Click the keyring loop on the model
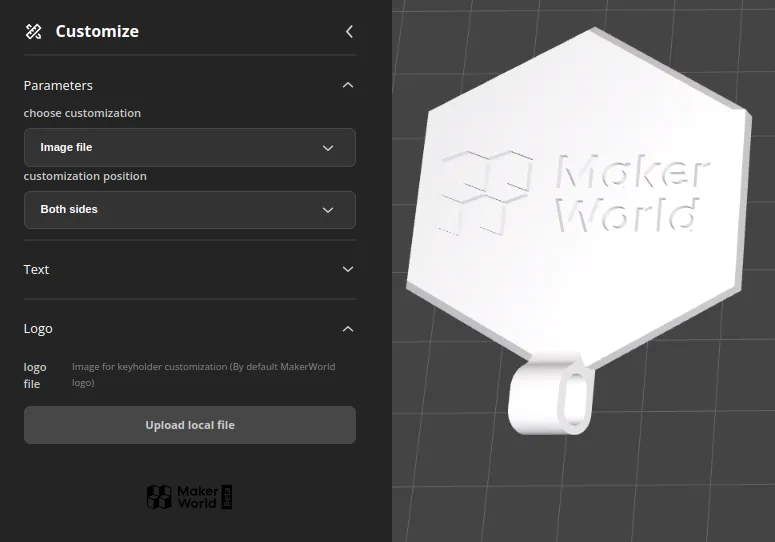775x542 pixels. [550, 394]
